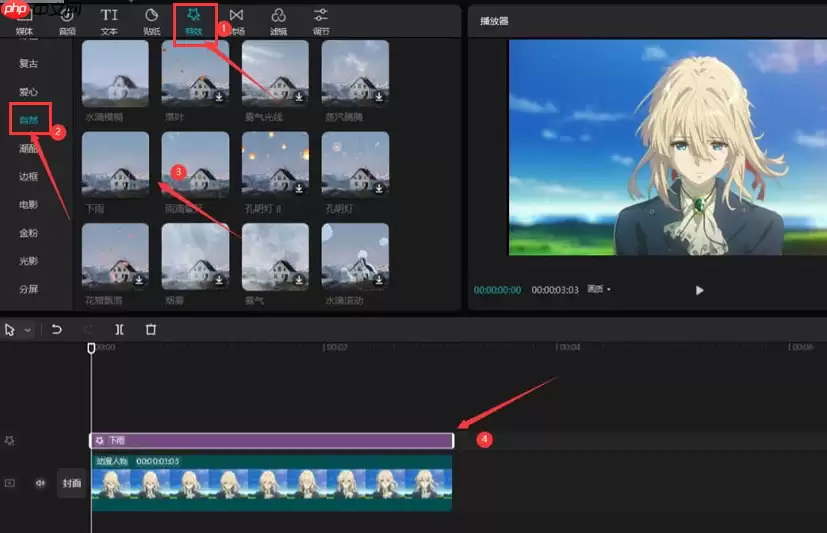Select the 下雨 rain effect thumbnail

click(x=116, y=165)
